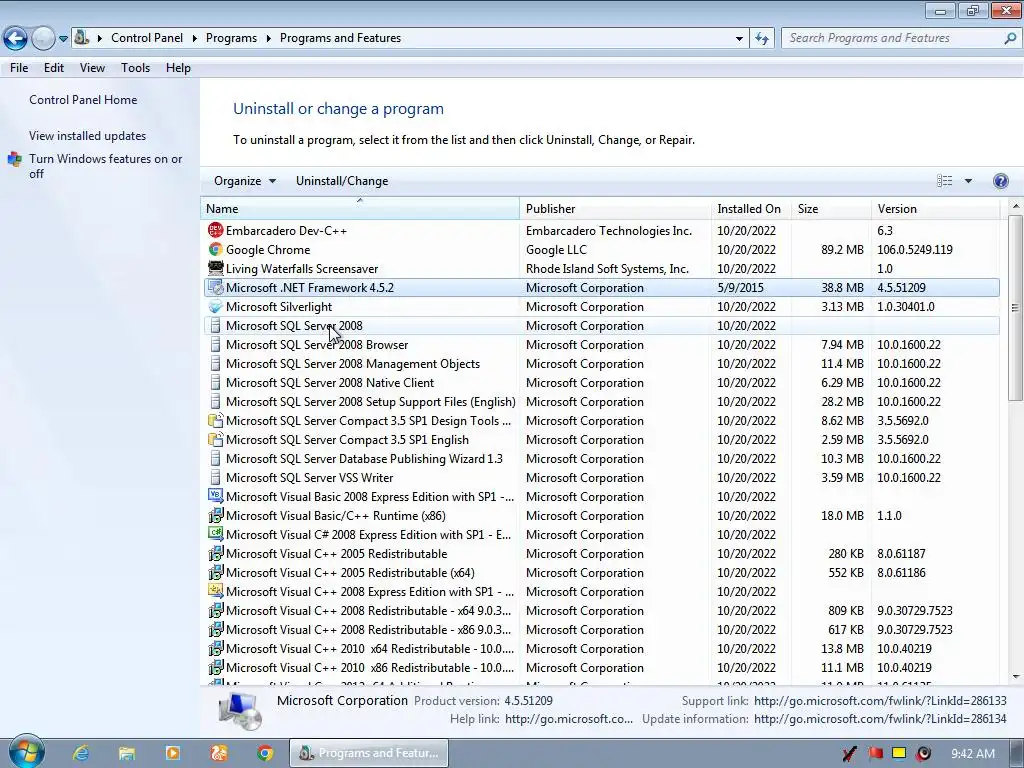Expand the Organize dropdown

click(x=245, y=181)
